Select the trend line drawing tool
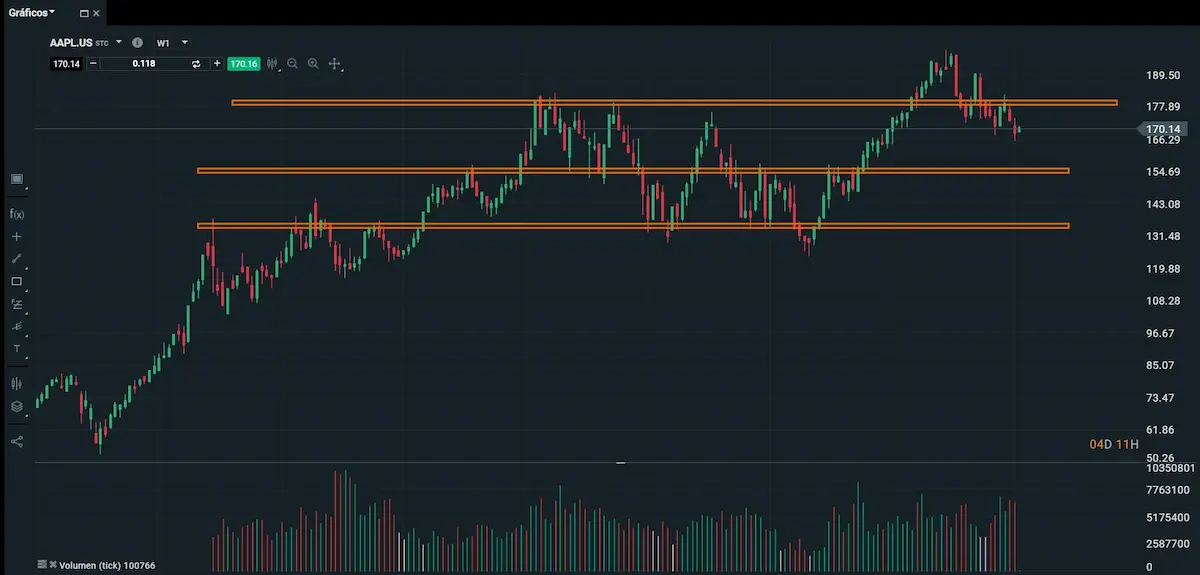Screen dimensions: 1200x575 click(x=17, y=259)
